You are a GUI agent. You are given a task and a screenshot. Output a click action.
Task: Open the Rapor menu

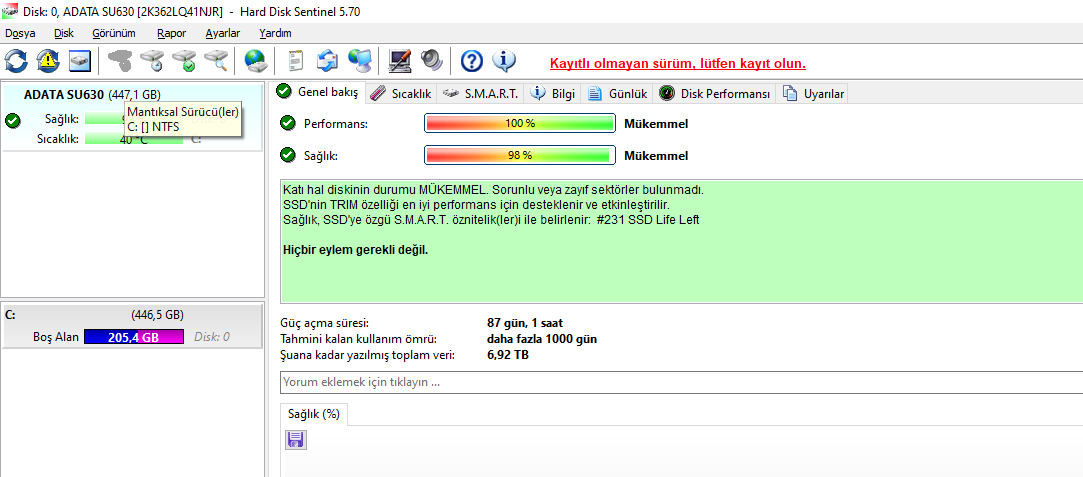tap(171, 33)
